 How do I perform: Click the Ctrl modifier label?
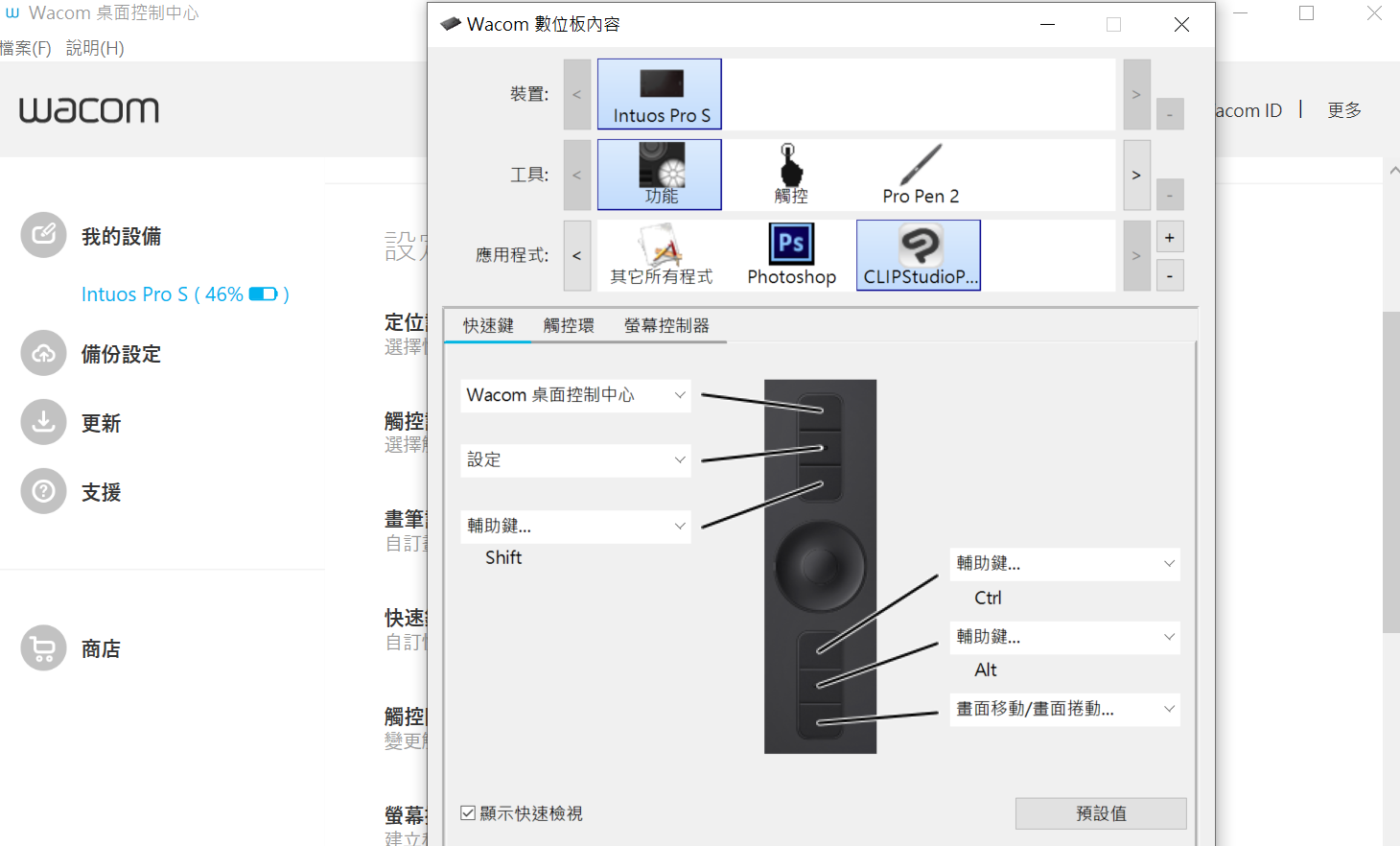click(x=988, y=598)
